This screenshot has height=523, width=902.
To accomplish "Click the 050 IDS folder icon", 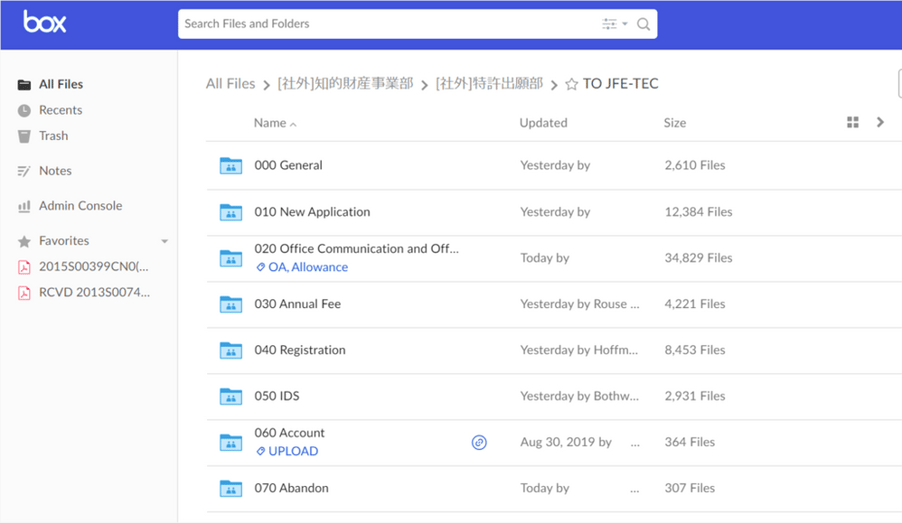I will pyautogui.click(x=231, y=397).
